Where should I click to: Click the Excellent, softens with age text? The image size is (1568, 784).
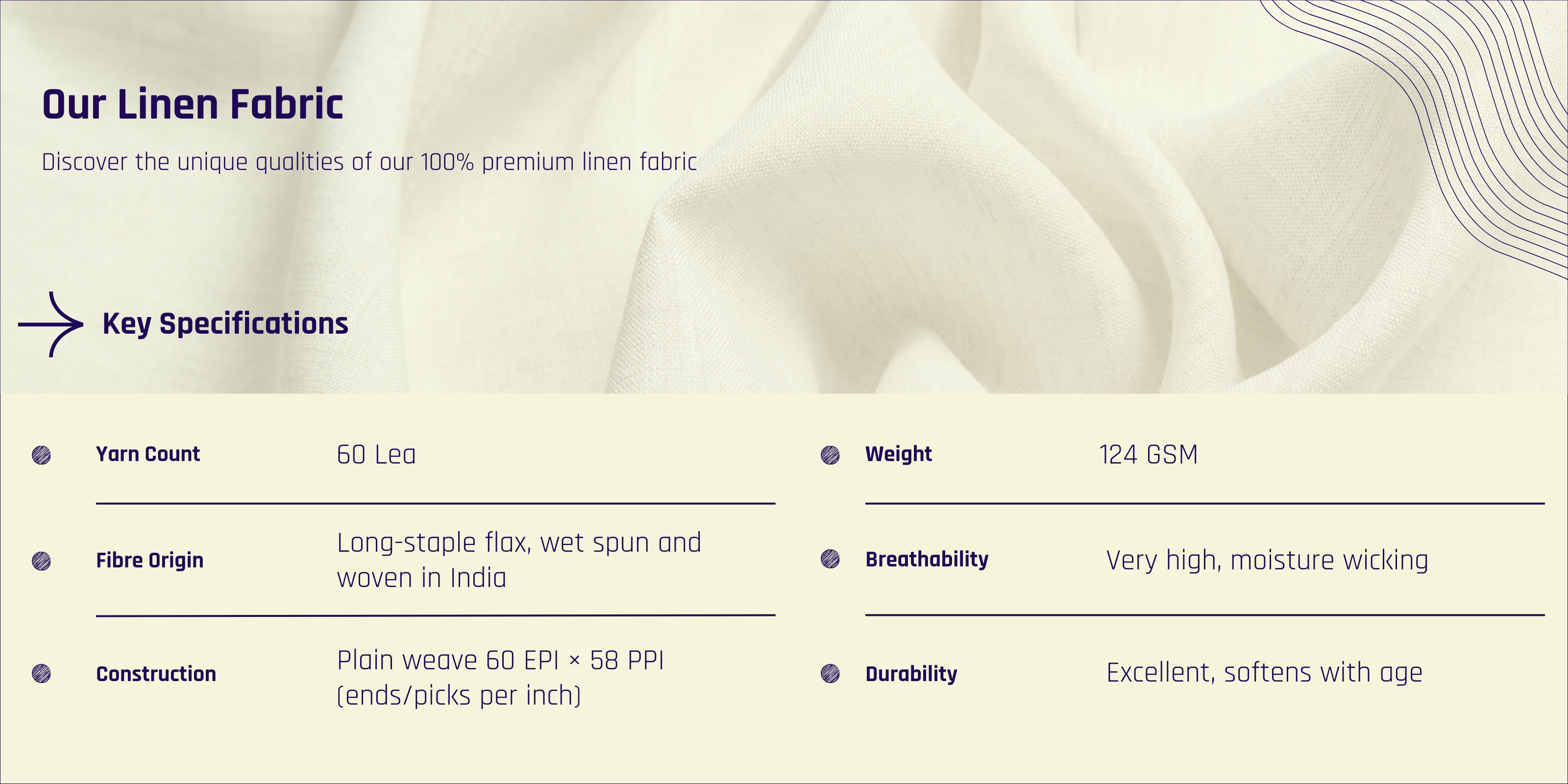[x=1264, y=673]
